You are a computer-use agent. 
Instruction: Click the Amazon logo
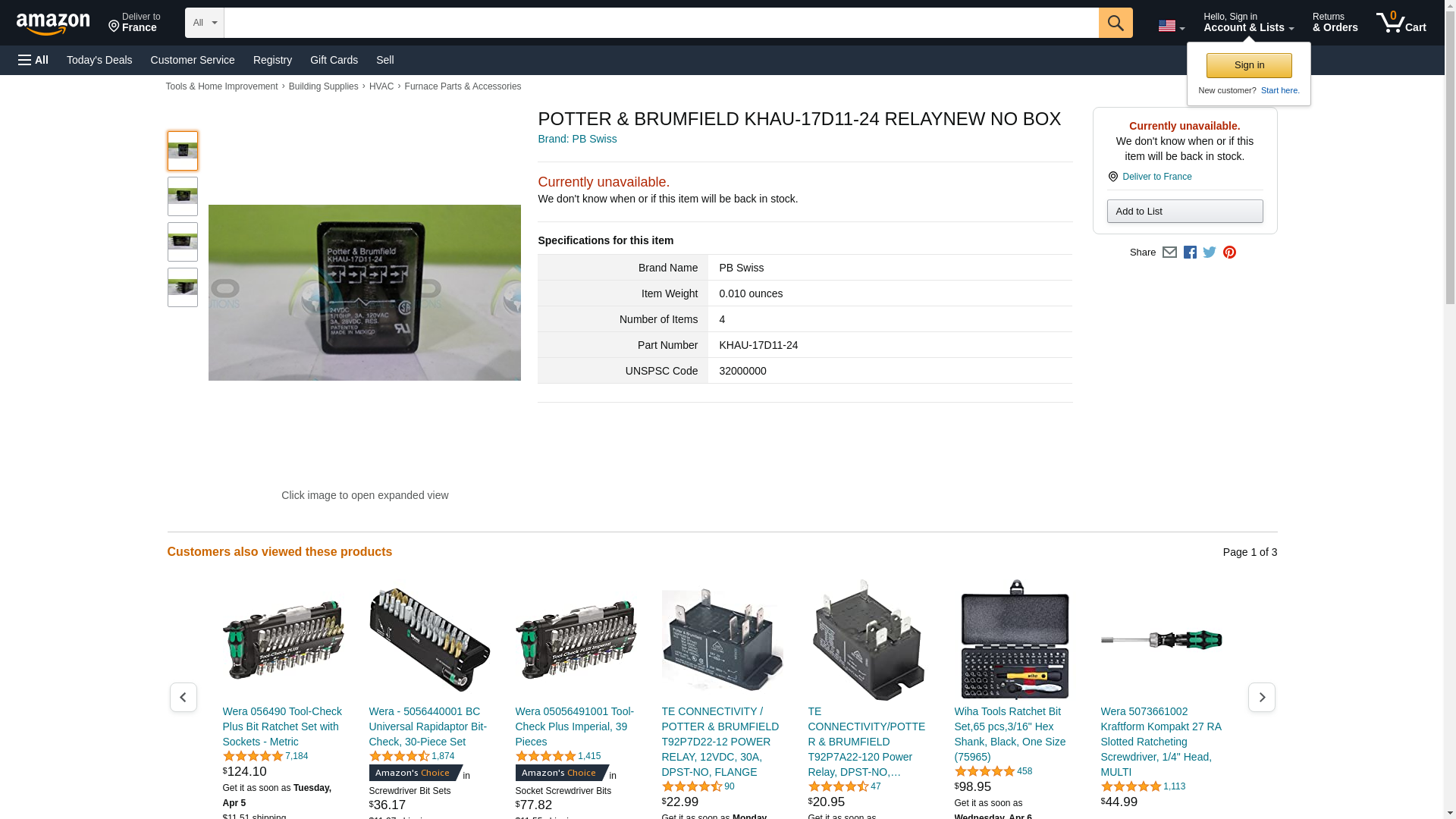[53, 24]
